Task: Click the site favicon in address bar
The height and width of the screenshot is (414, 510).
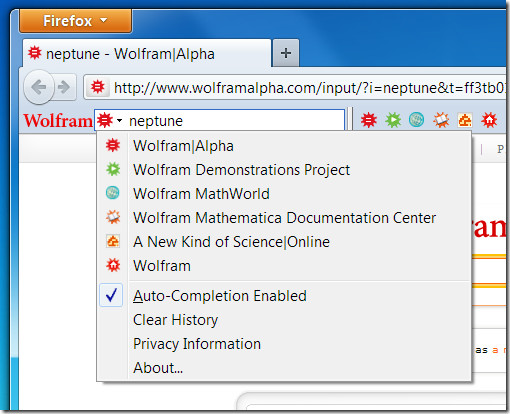Action: coord(98,87)
